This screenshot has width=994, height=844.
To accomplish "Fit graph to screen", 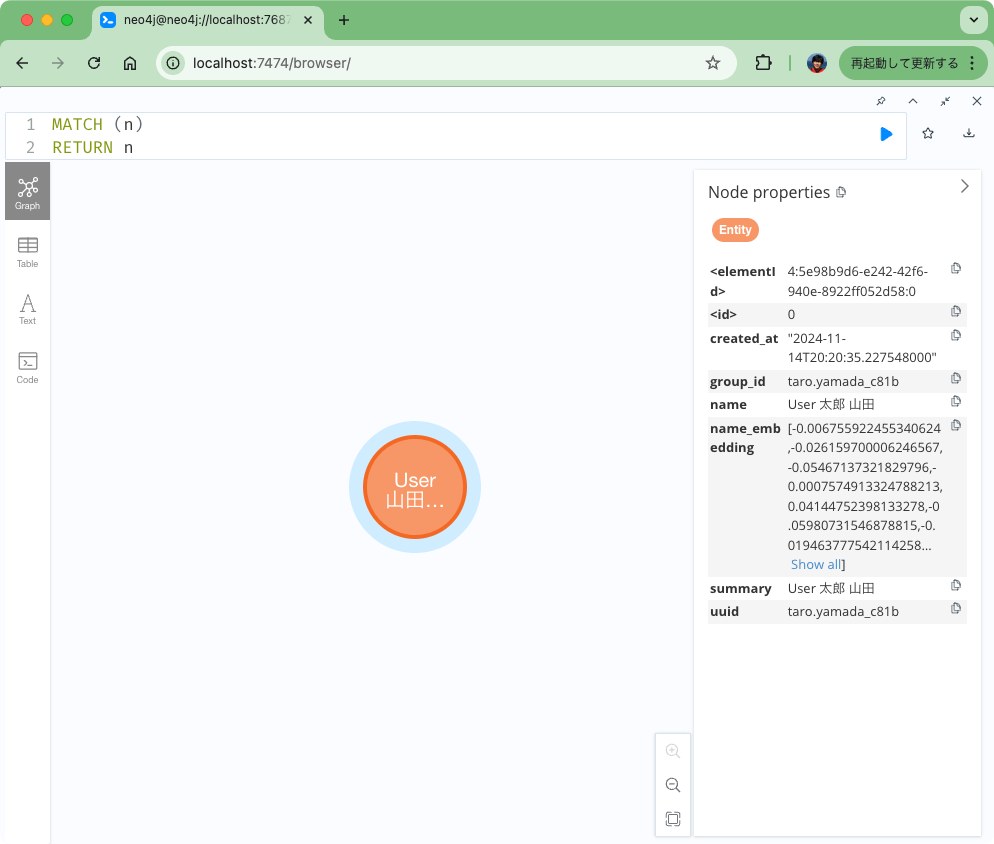I will [x=673, y=819].
